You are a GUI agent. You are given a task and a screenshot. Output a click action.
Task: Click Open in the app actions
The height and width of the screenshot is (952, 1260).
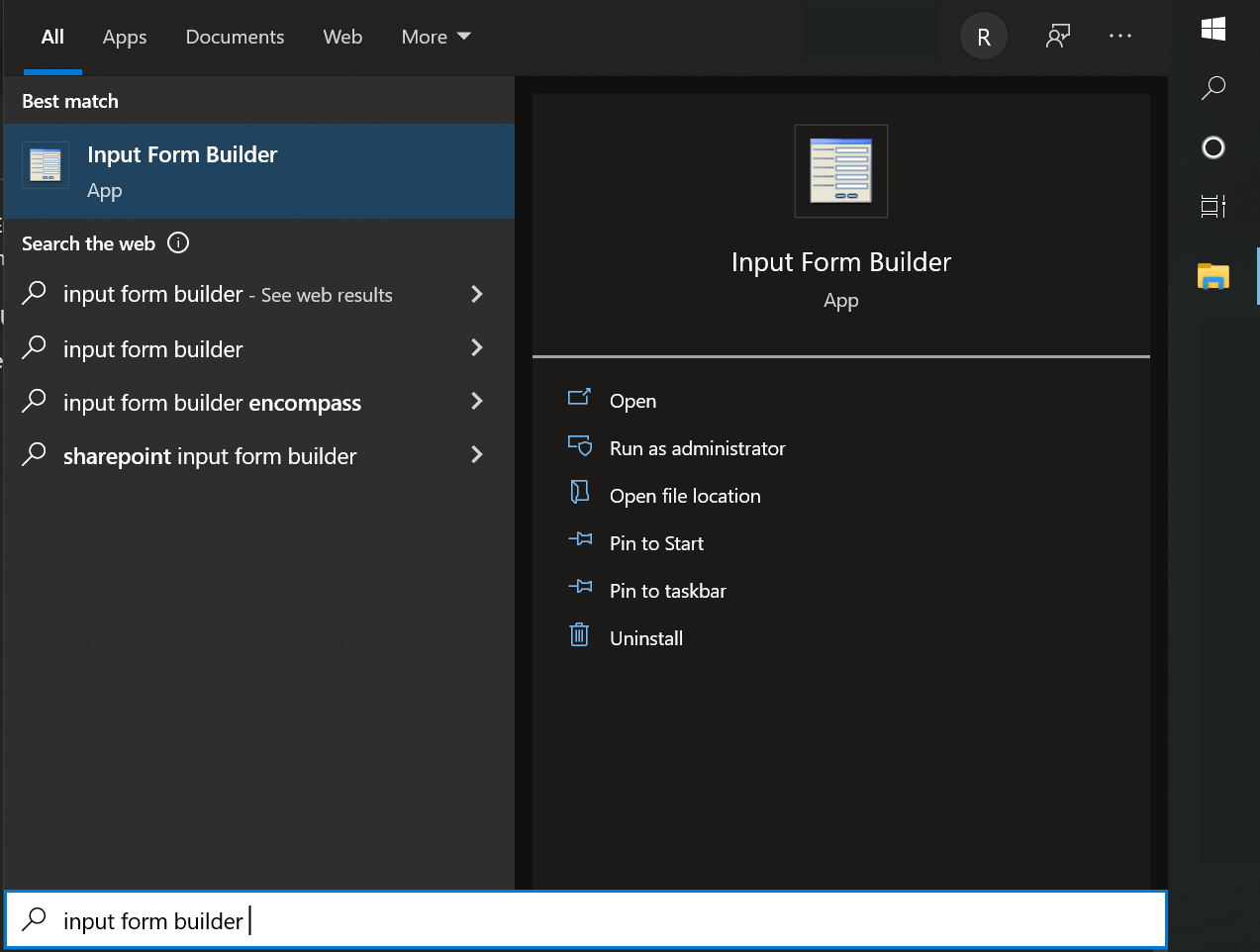point(633,401)
